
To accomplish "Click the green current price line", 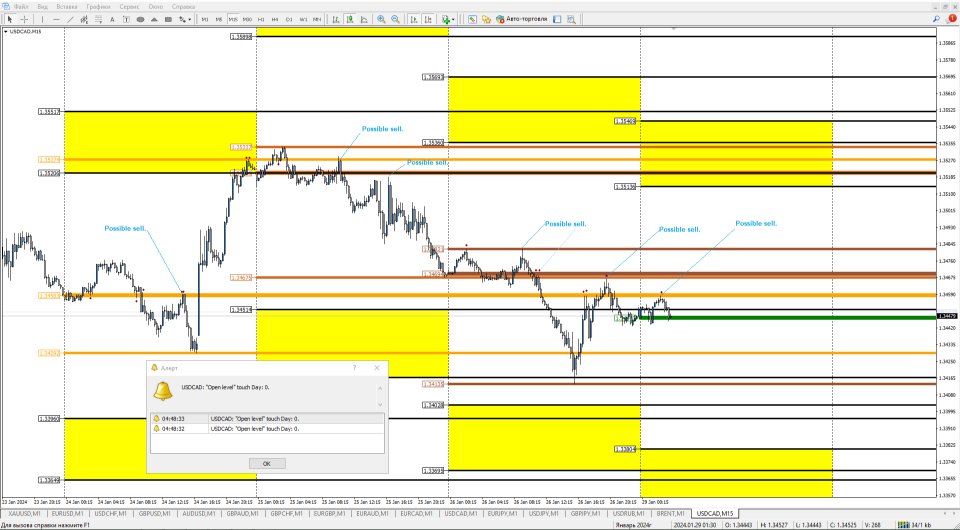I will click(800, 317).
